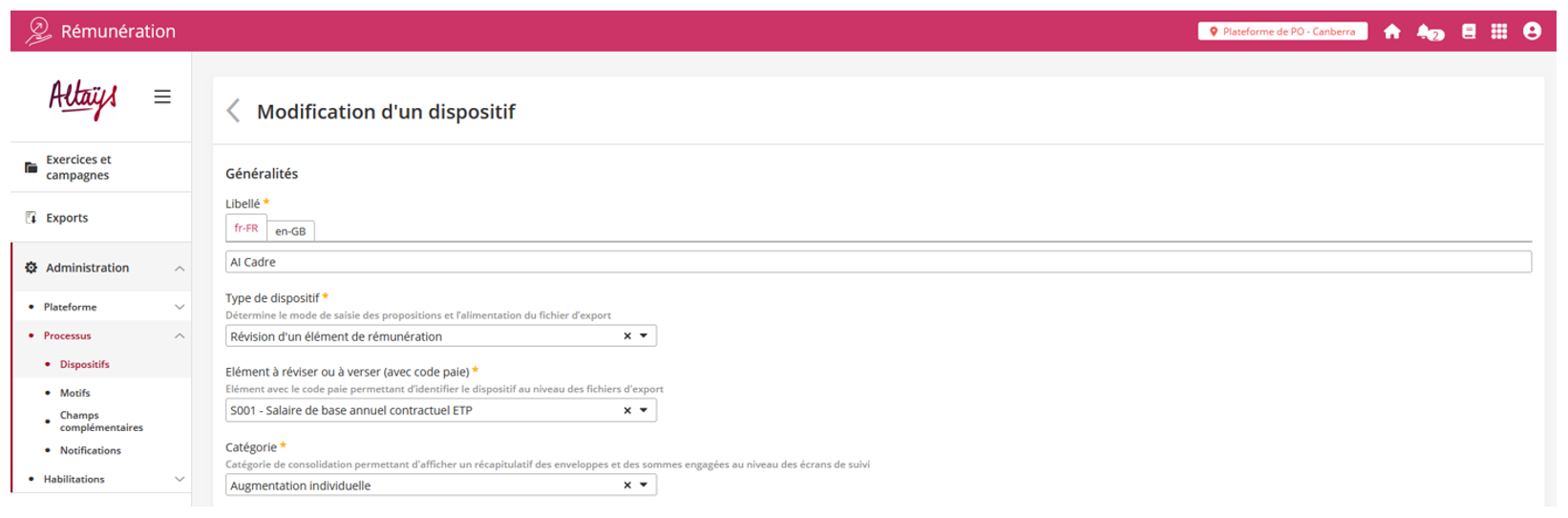Select the fr-FR language tab
This screenshot has height=518, width=1568.
245,228
